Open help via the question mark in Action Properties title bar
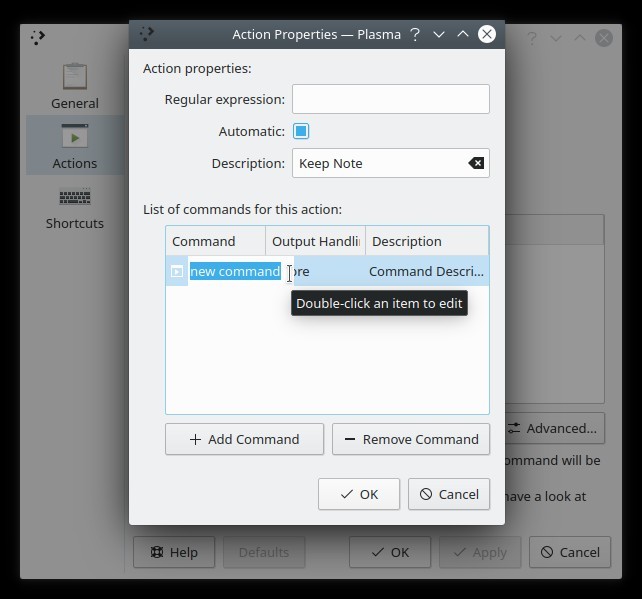 click(415, 34)
